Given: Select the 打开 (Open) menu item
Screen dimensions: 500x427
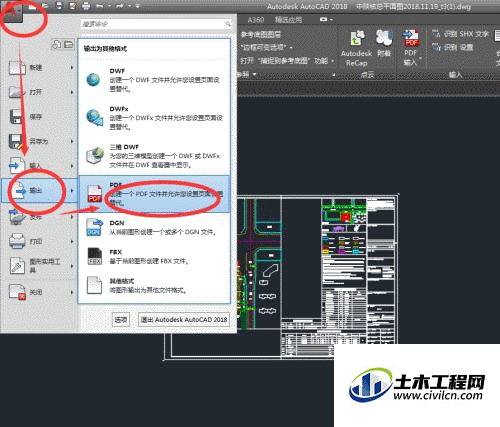Looking at the screenshot, I should [40, 92].
